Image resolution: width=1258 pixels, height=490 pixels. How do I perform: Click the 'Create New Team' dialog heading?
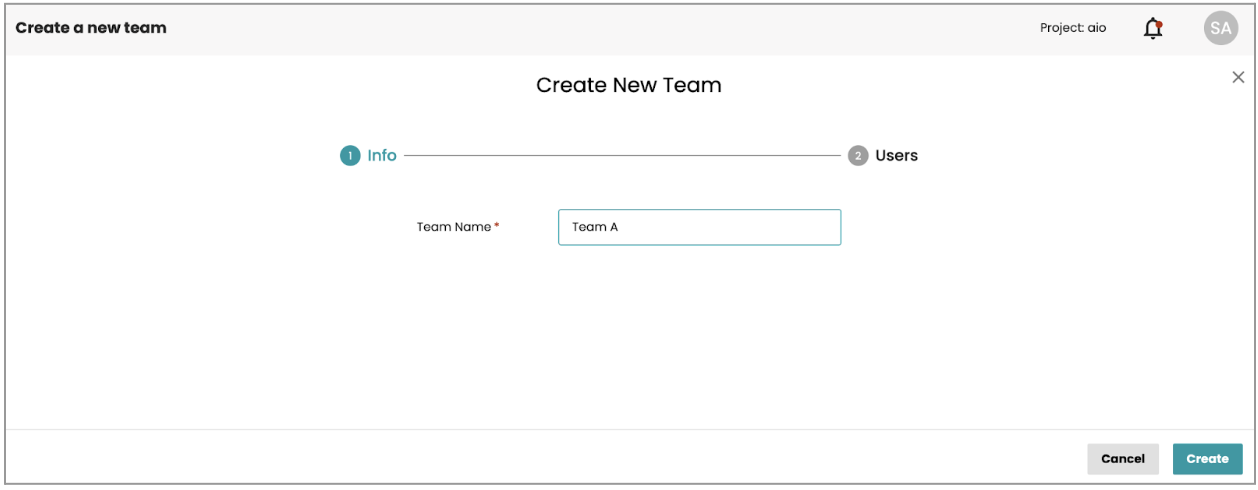[628, 85]
